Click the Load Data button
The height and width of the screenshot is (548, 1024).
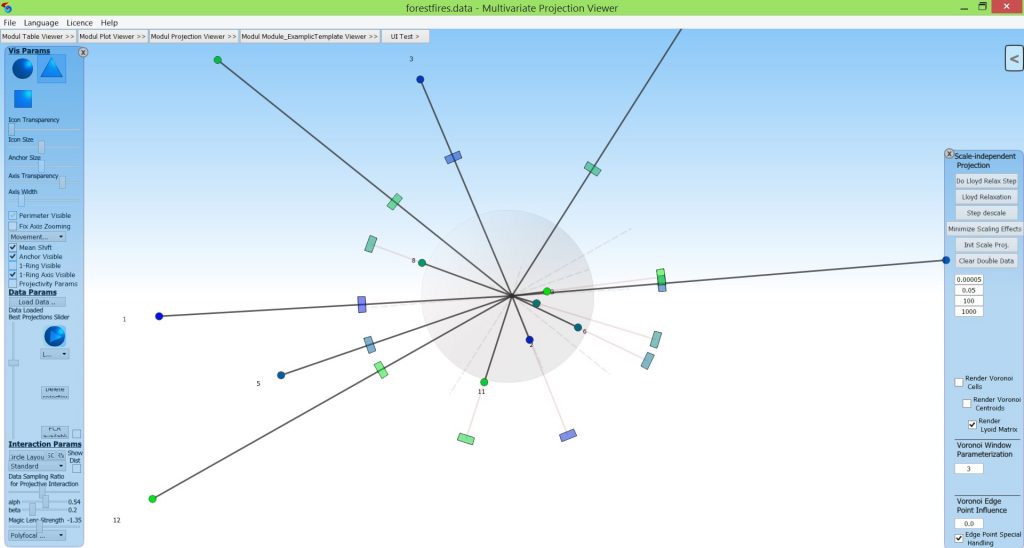tap(37, 302)
